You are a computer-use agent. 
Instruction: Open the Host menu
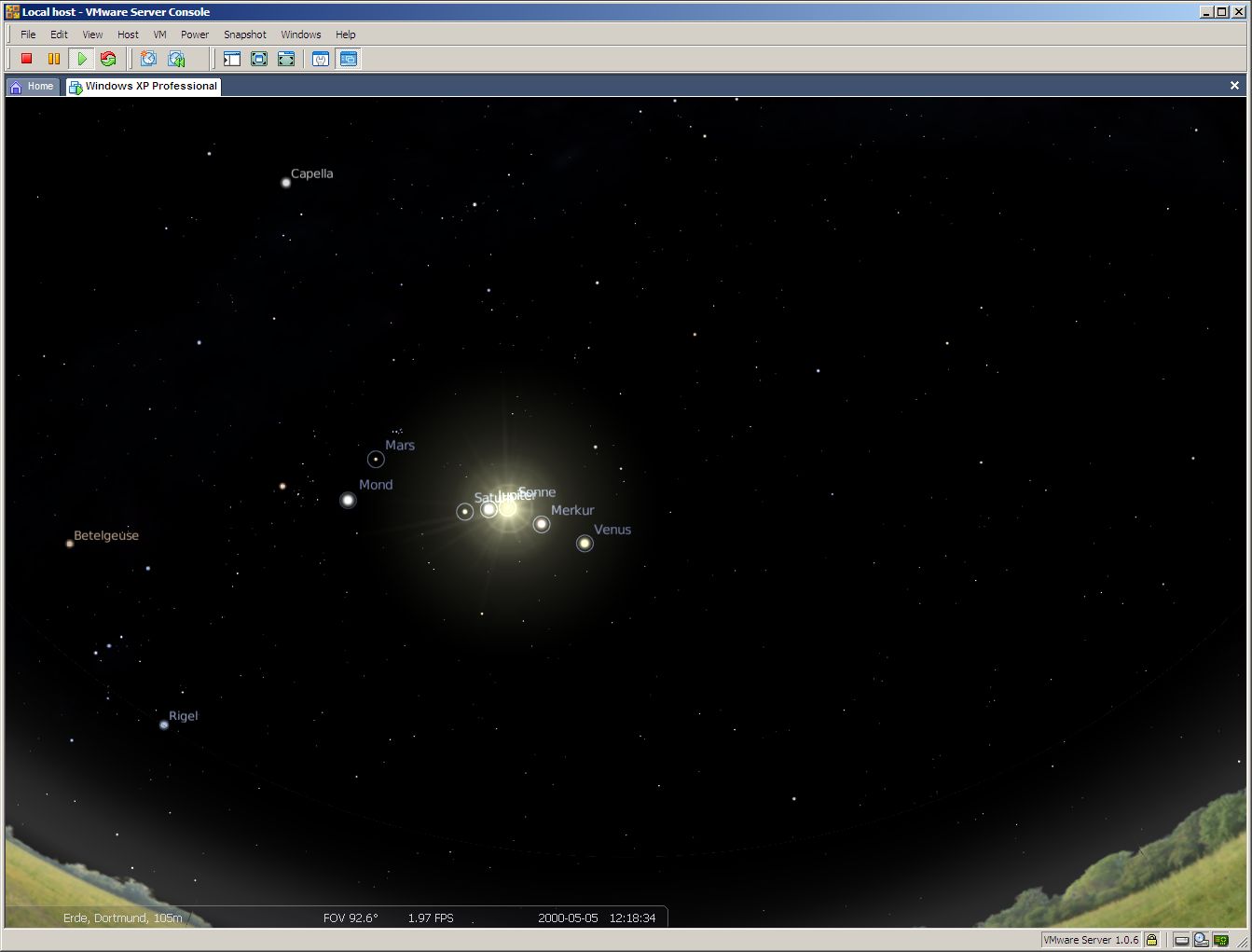click(x=128, y=34)
